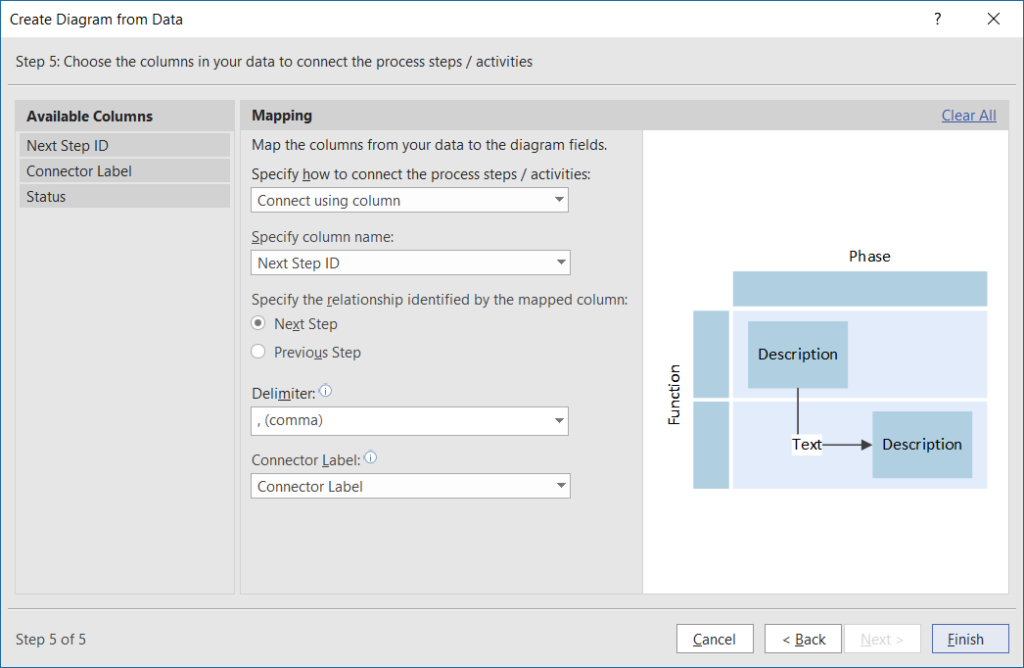Open the connection method dropdown showing Connect using column

coord(409,200)
